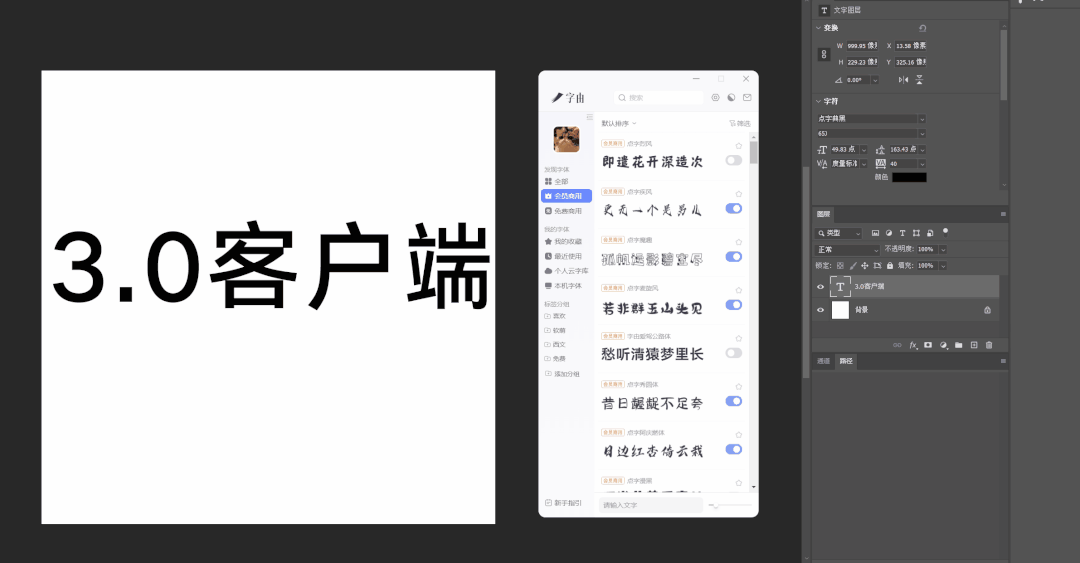The width and height of the screenshot is (1080, 563).
Task: Hide the 背景 layer
Action: tap(820, 310)
